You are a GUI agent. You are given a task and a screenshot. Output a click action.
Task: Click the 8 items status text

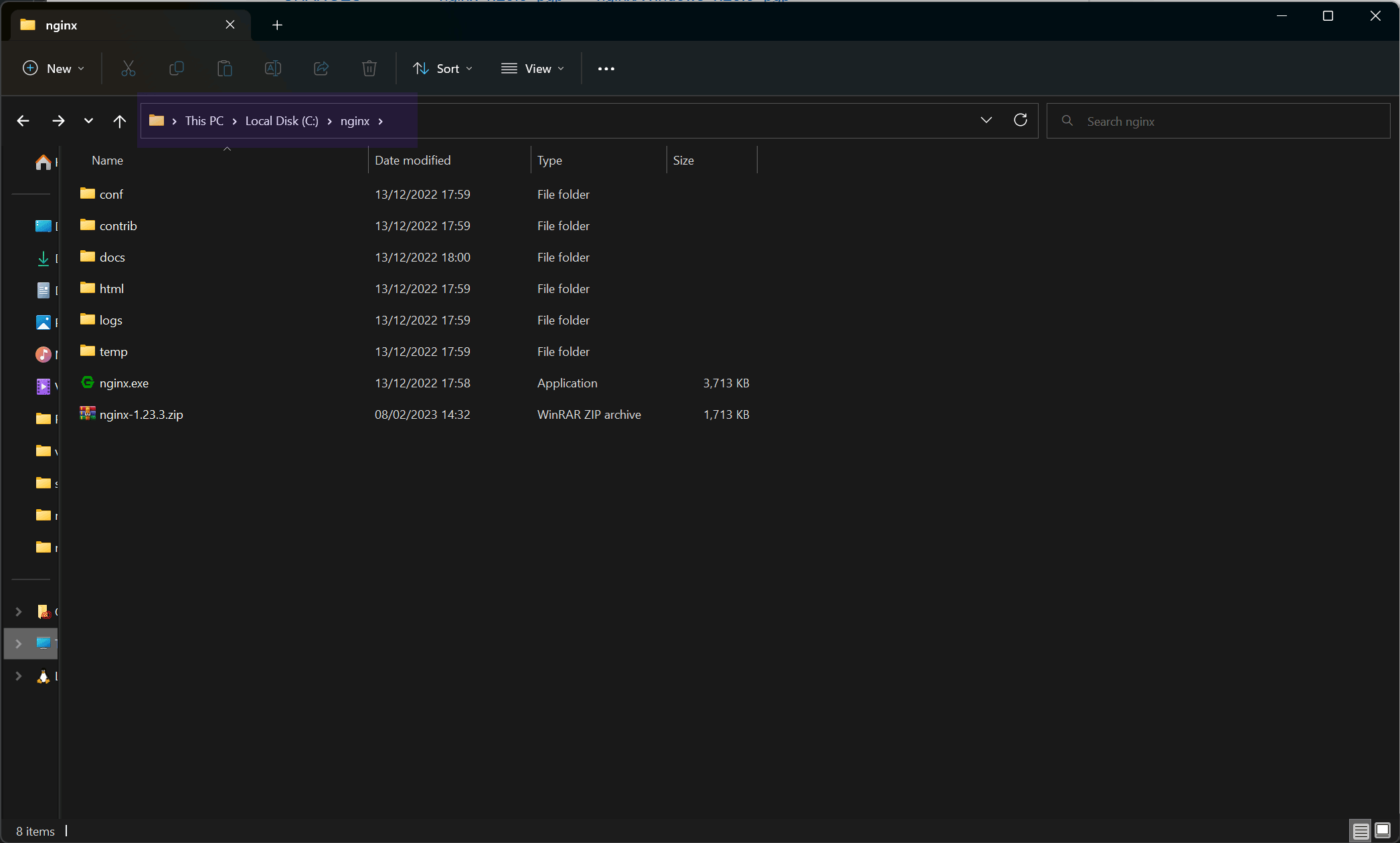(x=35, y=831)
